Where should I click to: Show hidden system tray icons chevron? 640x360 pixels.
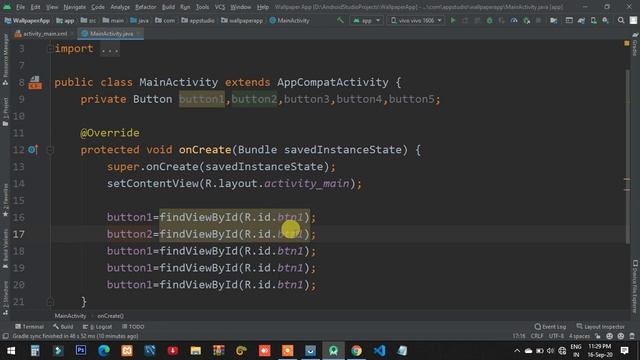pyautogui.click(x=517, y=351)
